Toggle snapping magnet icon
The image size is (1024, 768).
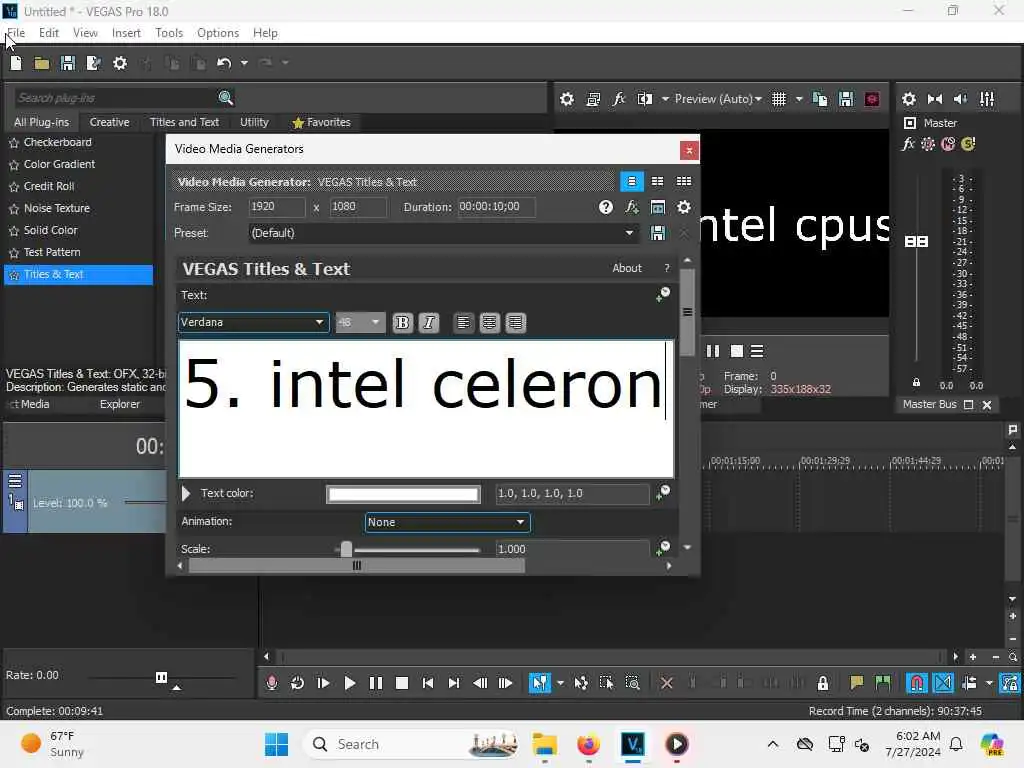(x=917, y=683)
